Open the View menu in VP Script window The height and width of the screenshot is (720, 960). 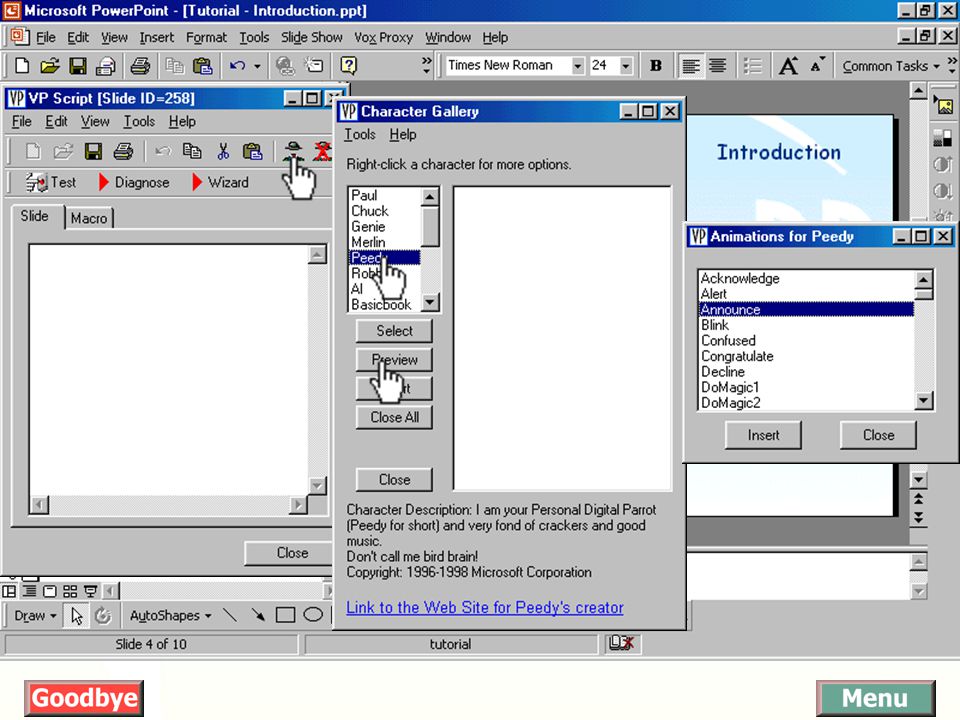[95, 121]
